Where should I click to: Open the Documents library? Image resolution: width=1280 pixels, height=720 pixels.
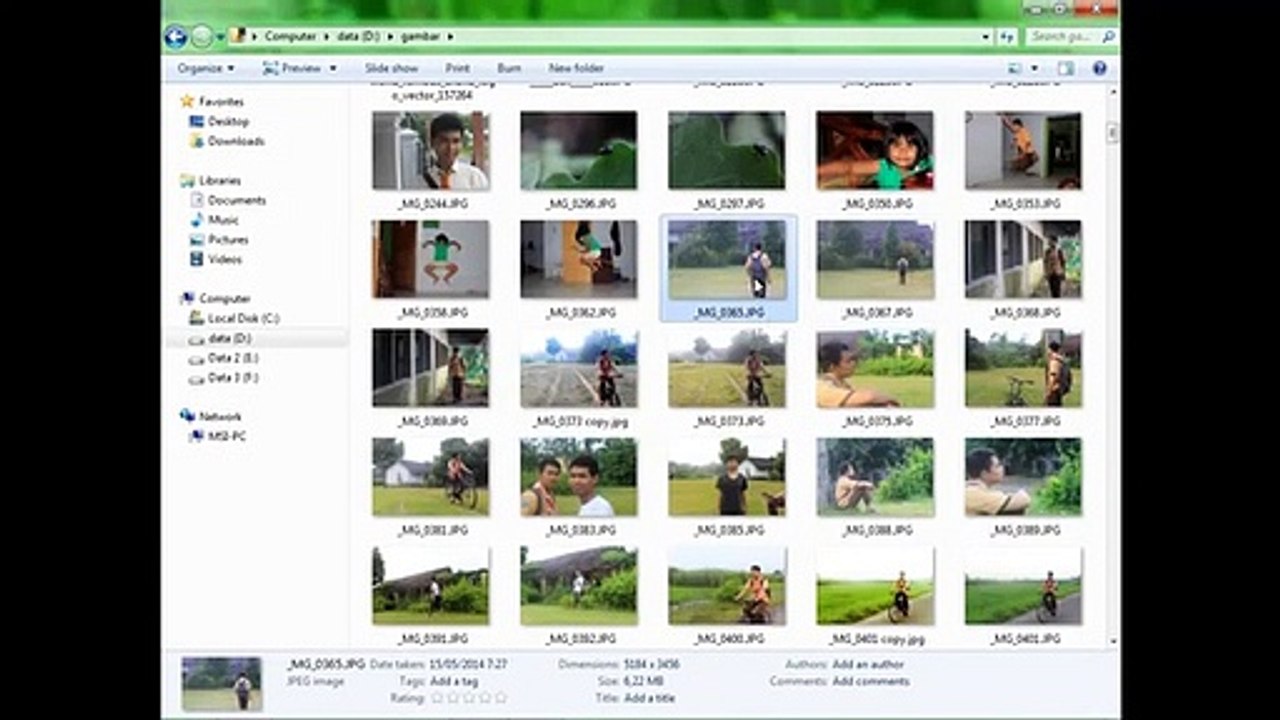(228, 200)
